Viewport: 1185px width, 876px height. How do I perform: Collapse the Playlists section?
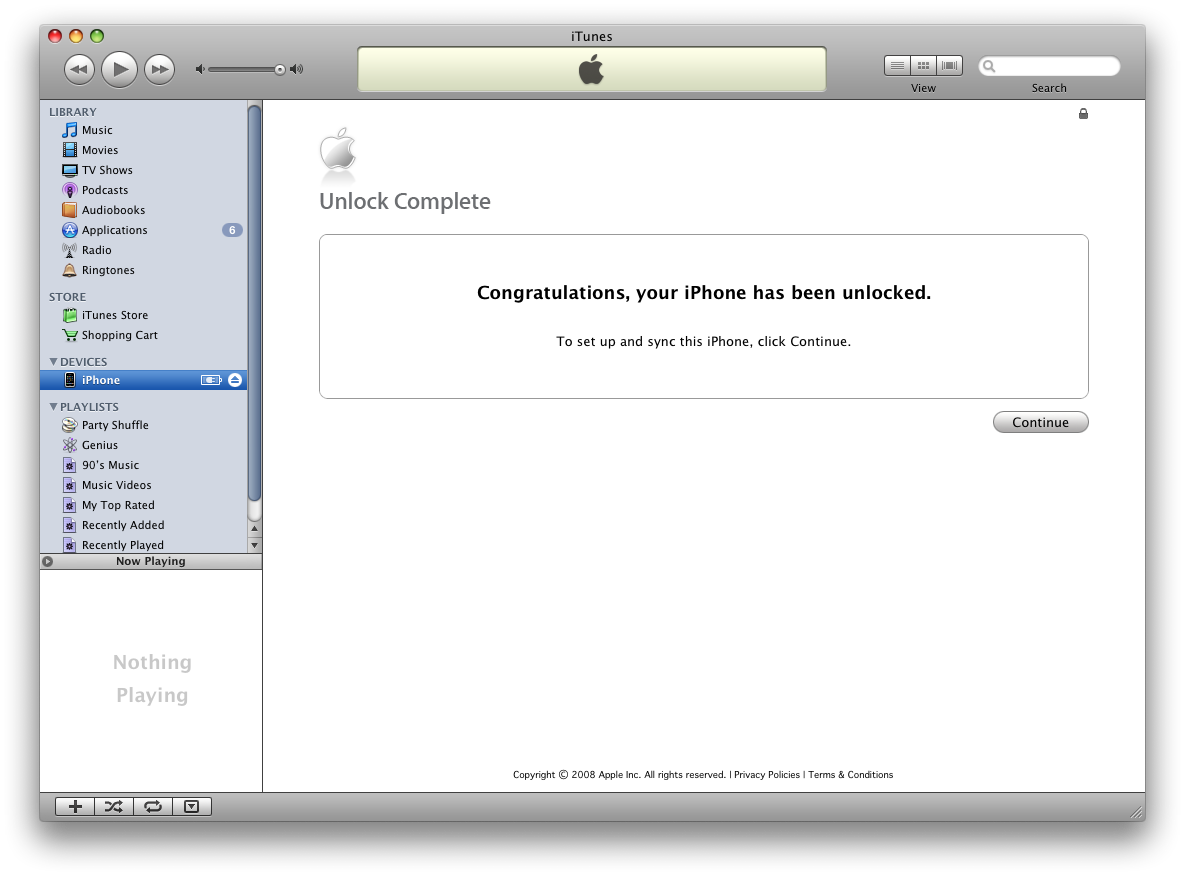pos(54,406)
